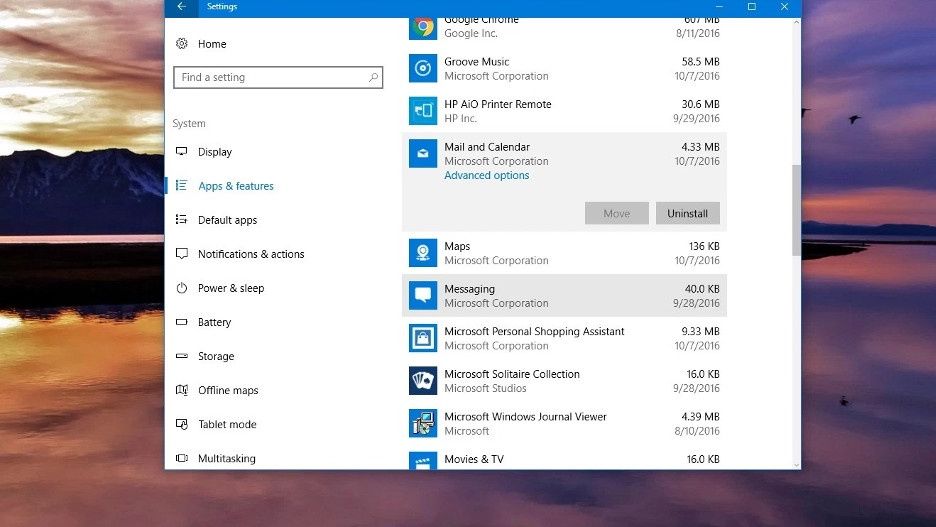This screenshot has height=527, width=936.
Task: Click the Battery icon in sidebar
Action: click(x=182, y=322)
